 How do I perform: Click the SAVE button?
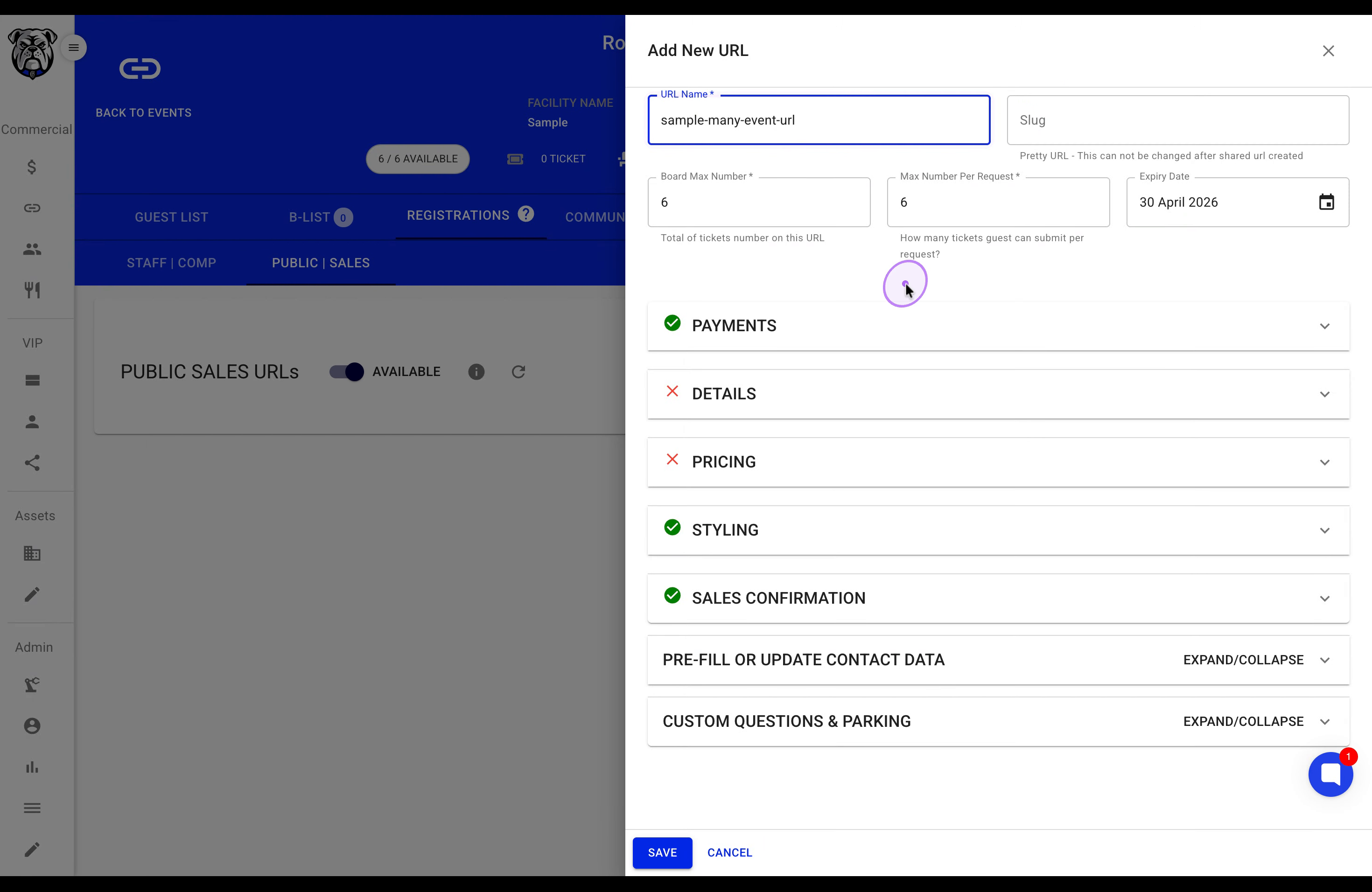(662, 852)
